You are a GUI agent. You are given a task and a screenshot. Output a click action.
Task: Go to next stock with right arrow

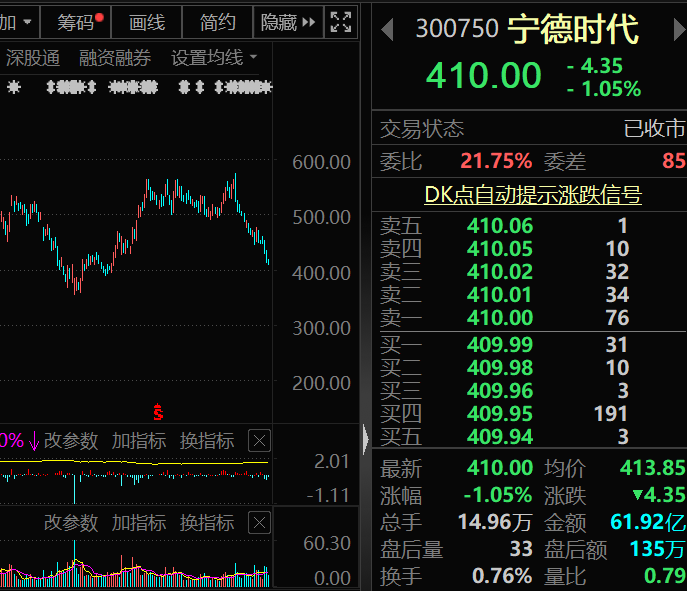tap(678, 30)
